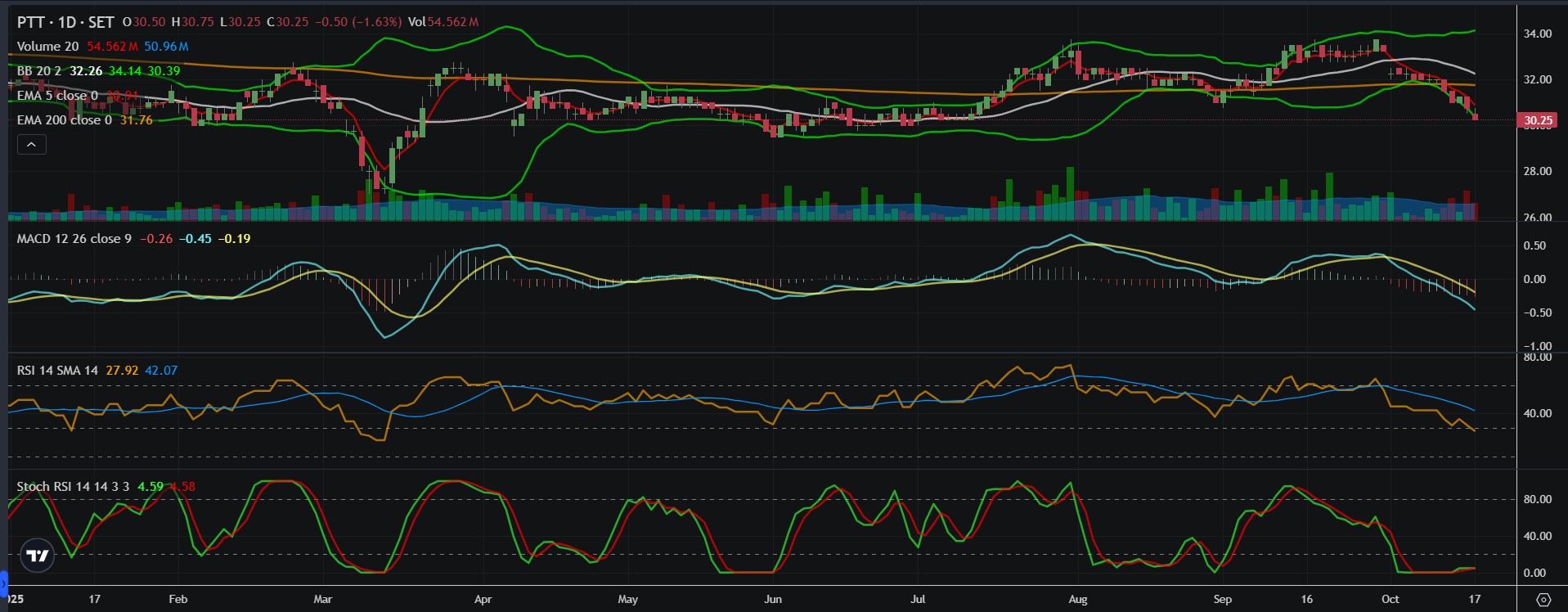
Task: Click the Vol 54.562M header value
Action: coord(443,22)
